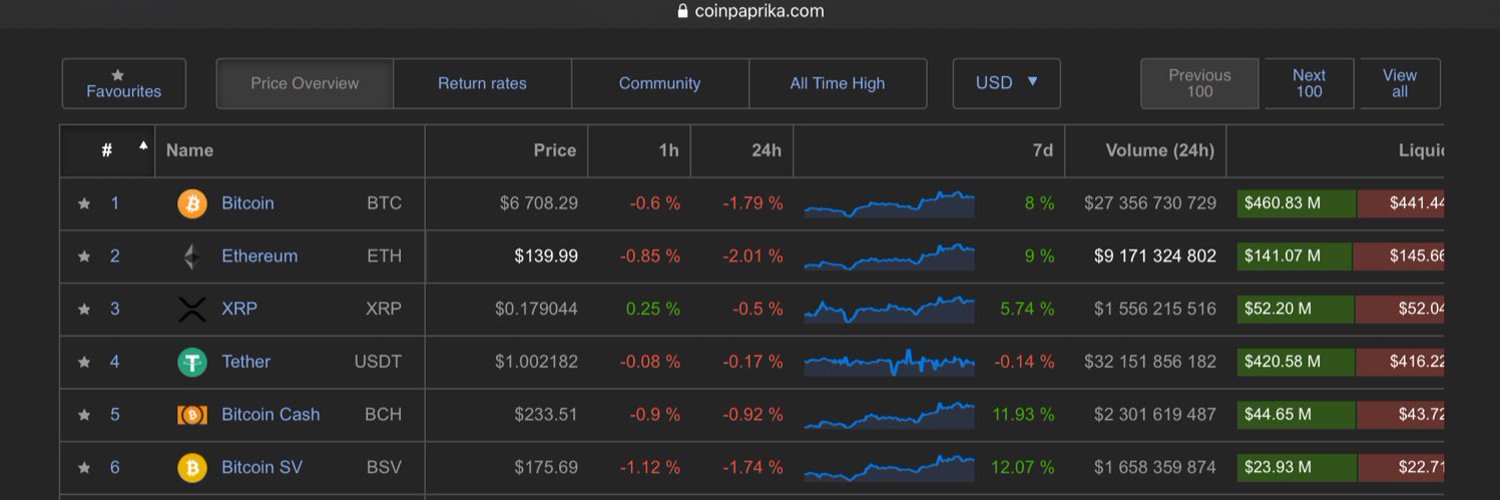Click the lock icon beside coinpaprika.com
The image size is (1500, 500).
[683, 11]
